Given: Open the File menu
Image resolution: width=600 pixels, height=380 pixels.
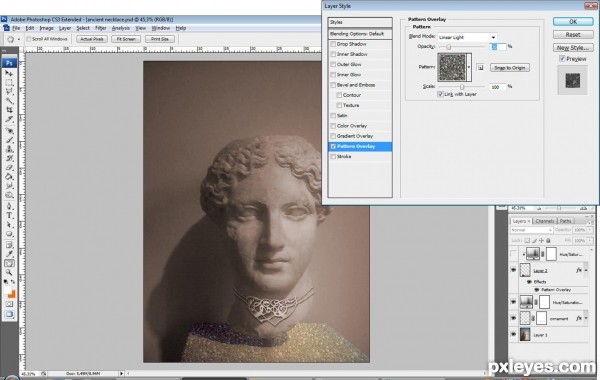Looking at the screenshot, I should click(x=16, y=28).
